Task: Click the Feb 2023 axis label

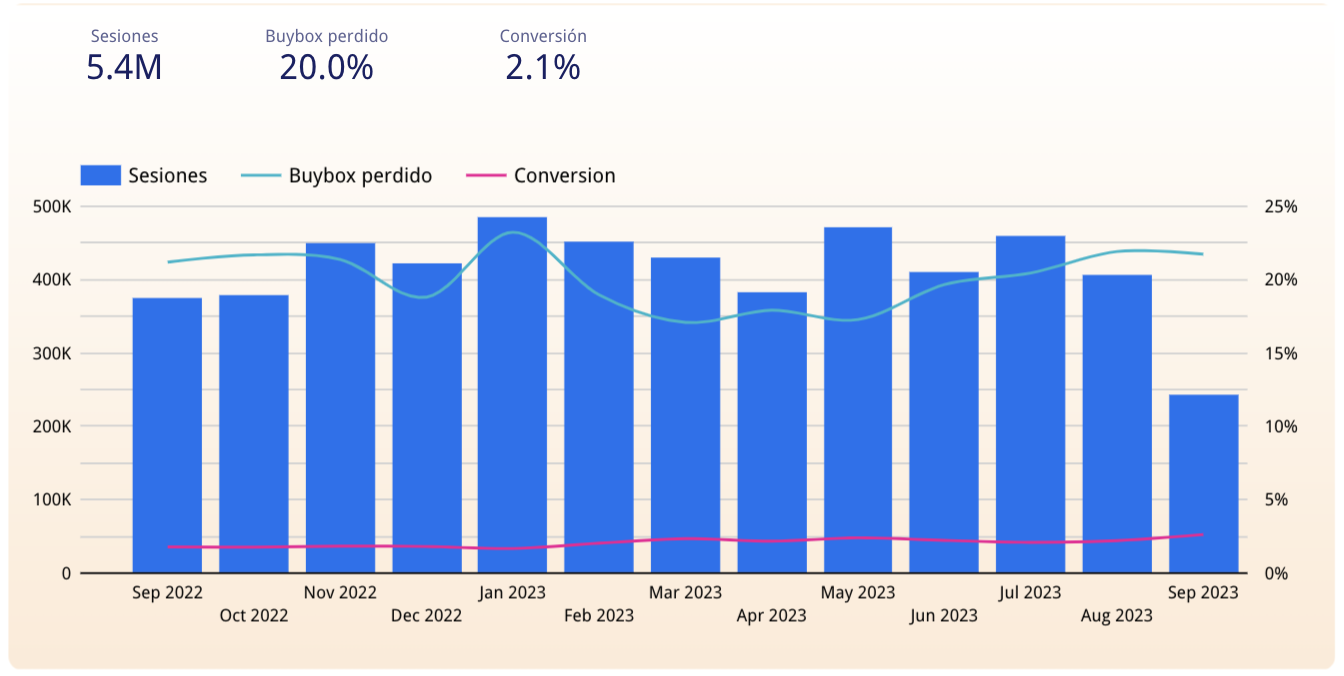Action: coord(599,615)
